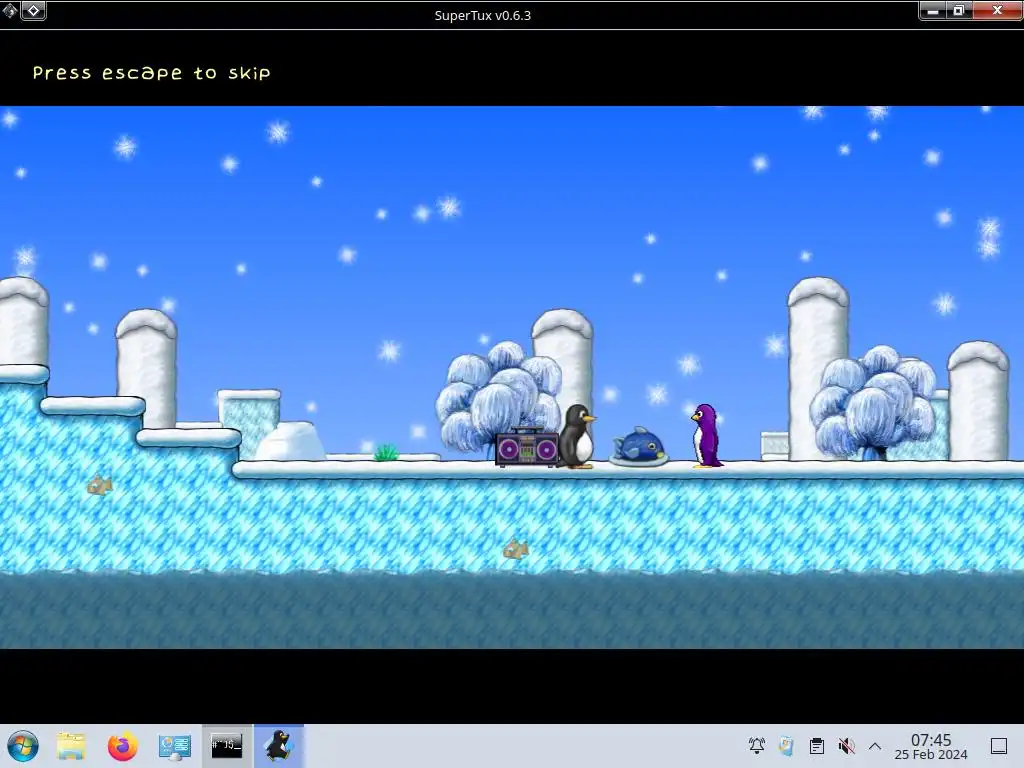This screenshot has height=768, width=1024.
Task: Expand the hidden tray icons arrow
Action: tap(875, 746)
